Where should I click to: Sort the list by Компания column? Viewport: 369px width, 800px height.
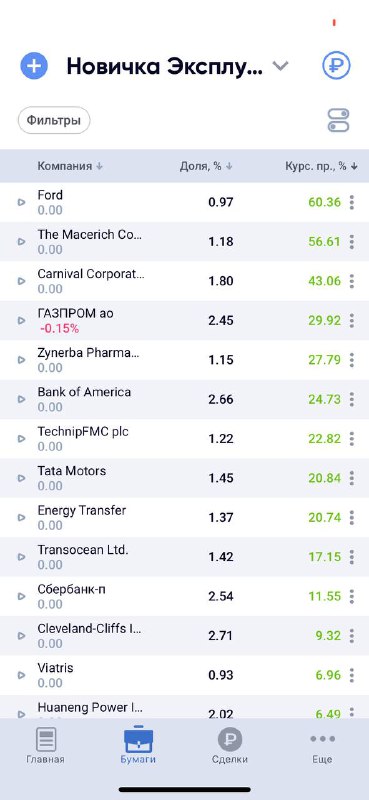pyautogui.click(x=70, y=166)
